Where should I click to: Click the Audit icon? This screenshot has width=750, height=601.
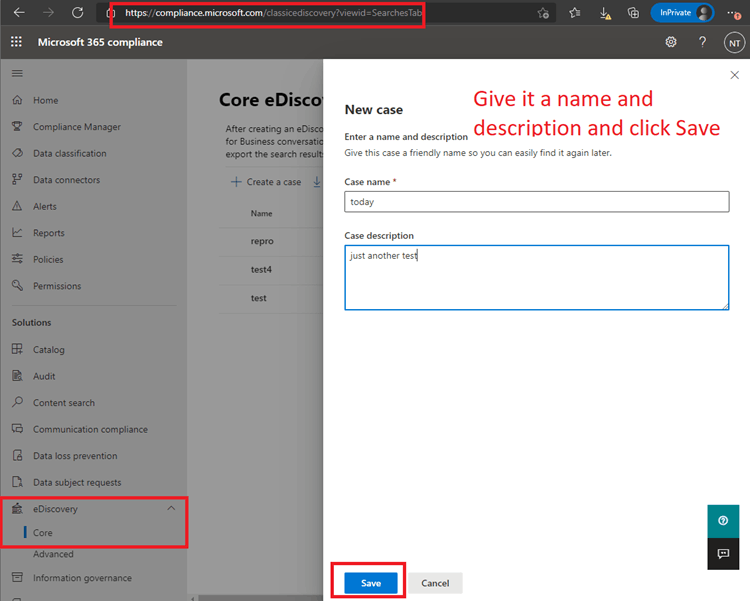coord(17,376)
